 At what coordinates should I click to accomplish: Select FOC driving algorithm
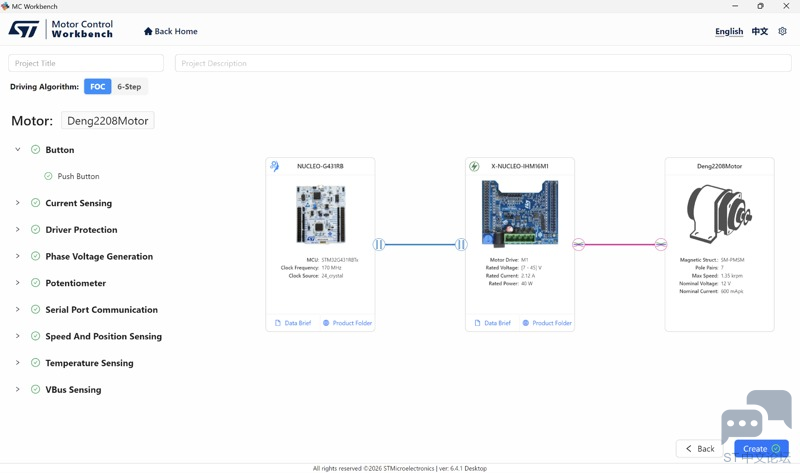click(x=97, y=87)
